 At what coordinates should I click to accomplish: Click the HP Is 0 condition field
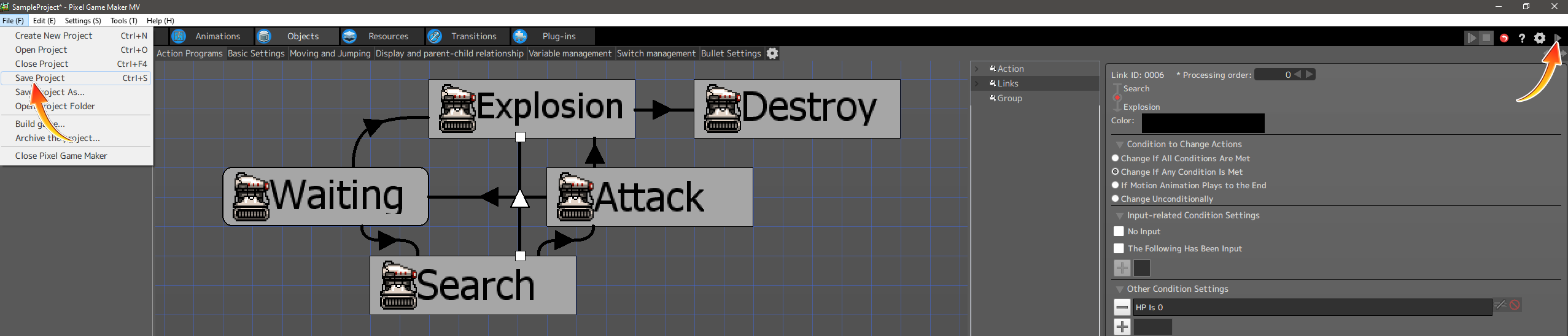coord(1313,307)
